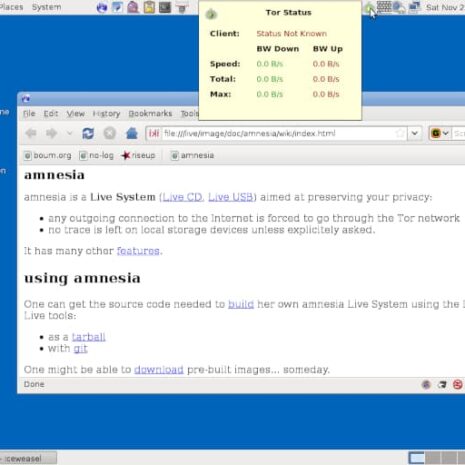The width and height of the screenshot is (465, 465).
Task: Reload the current page
Action: click(x=88, y=134)
